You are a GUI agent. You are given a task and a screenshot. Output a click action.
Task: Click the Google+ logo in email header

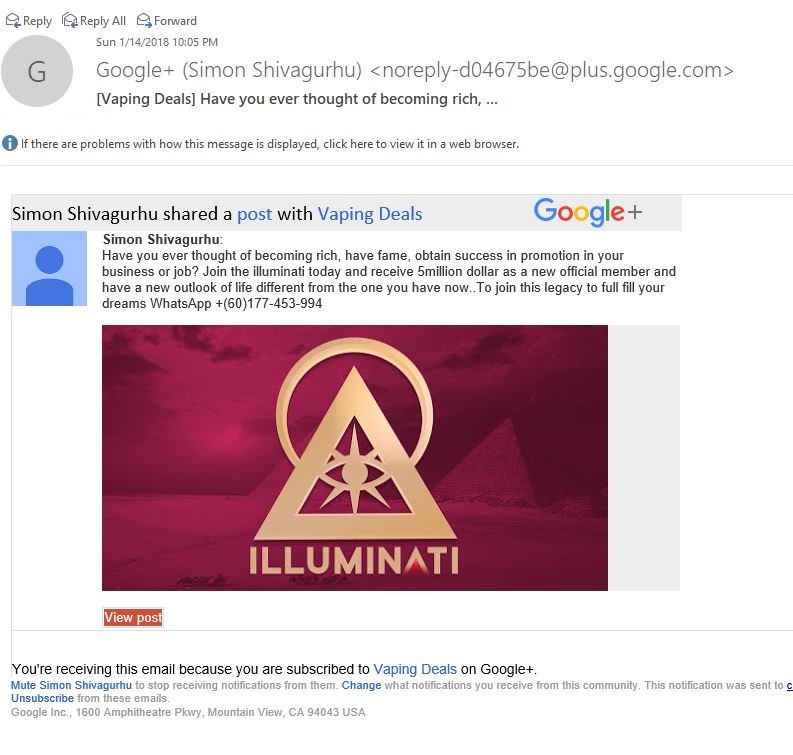coord(588,211)
